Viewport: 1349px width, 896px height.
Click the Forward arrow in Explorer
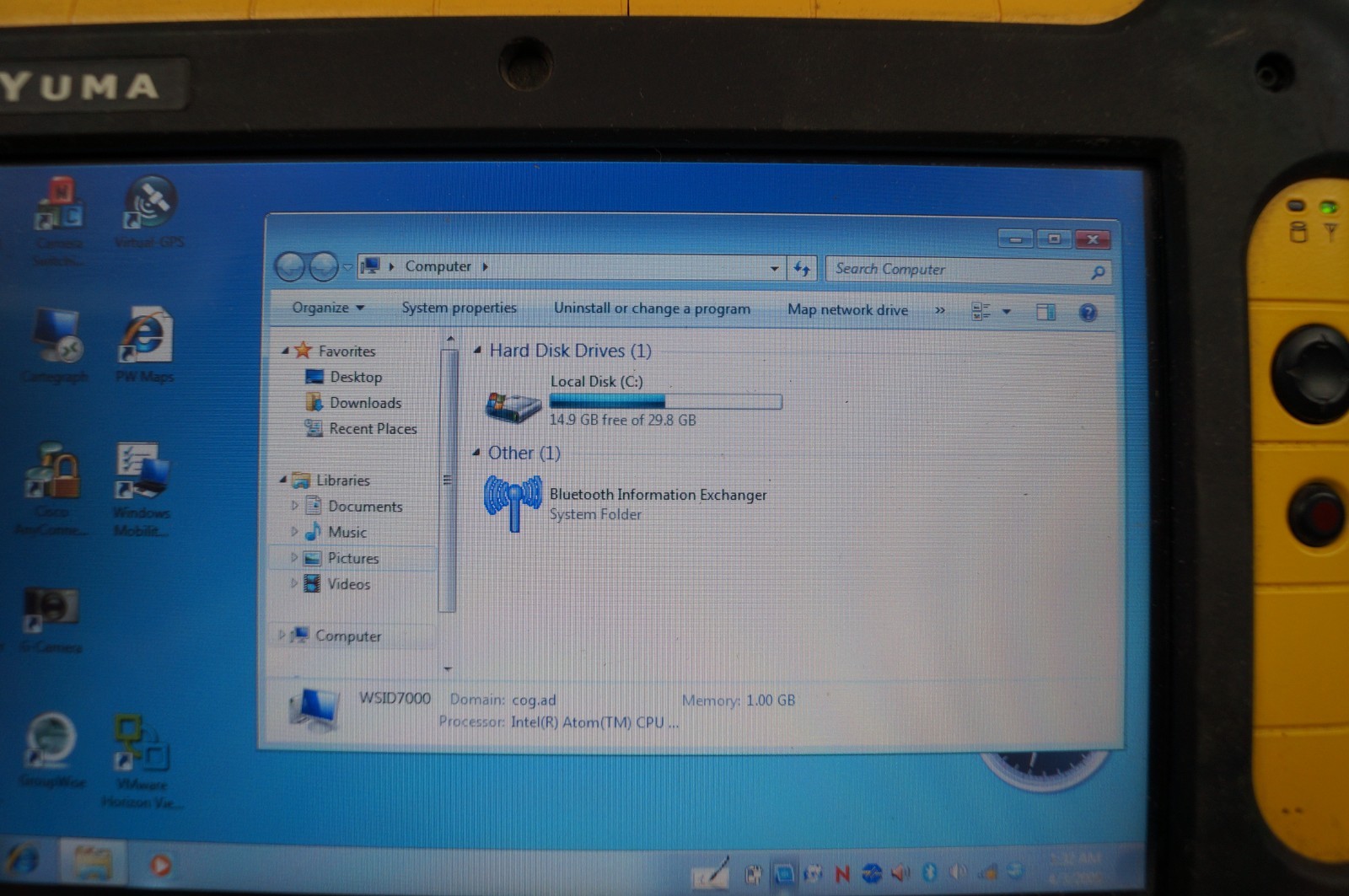click(323, 267)
